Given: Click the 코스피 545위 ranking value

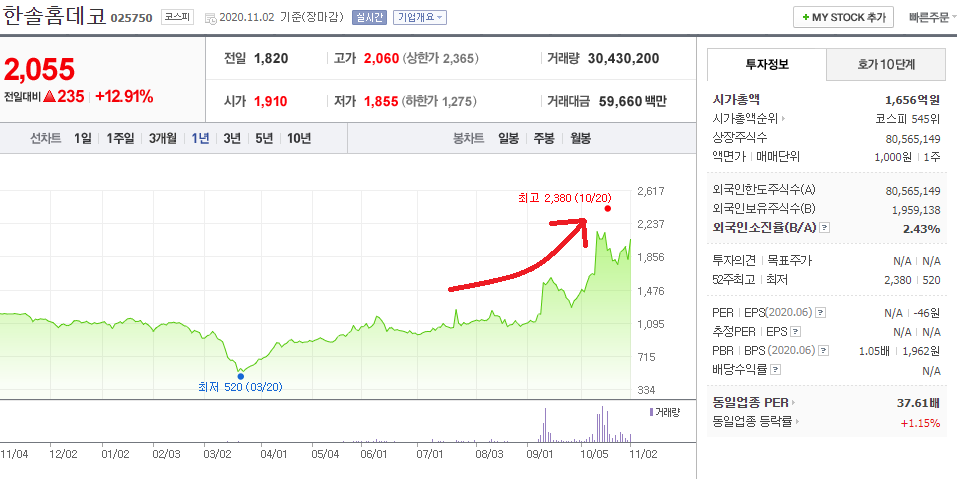Looking at the screenshot, I should pyautogui.click(x=907, y=119).
